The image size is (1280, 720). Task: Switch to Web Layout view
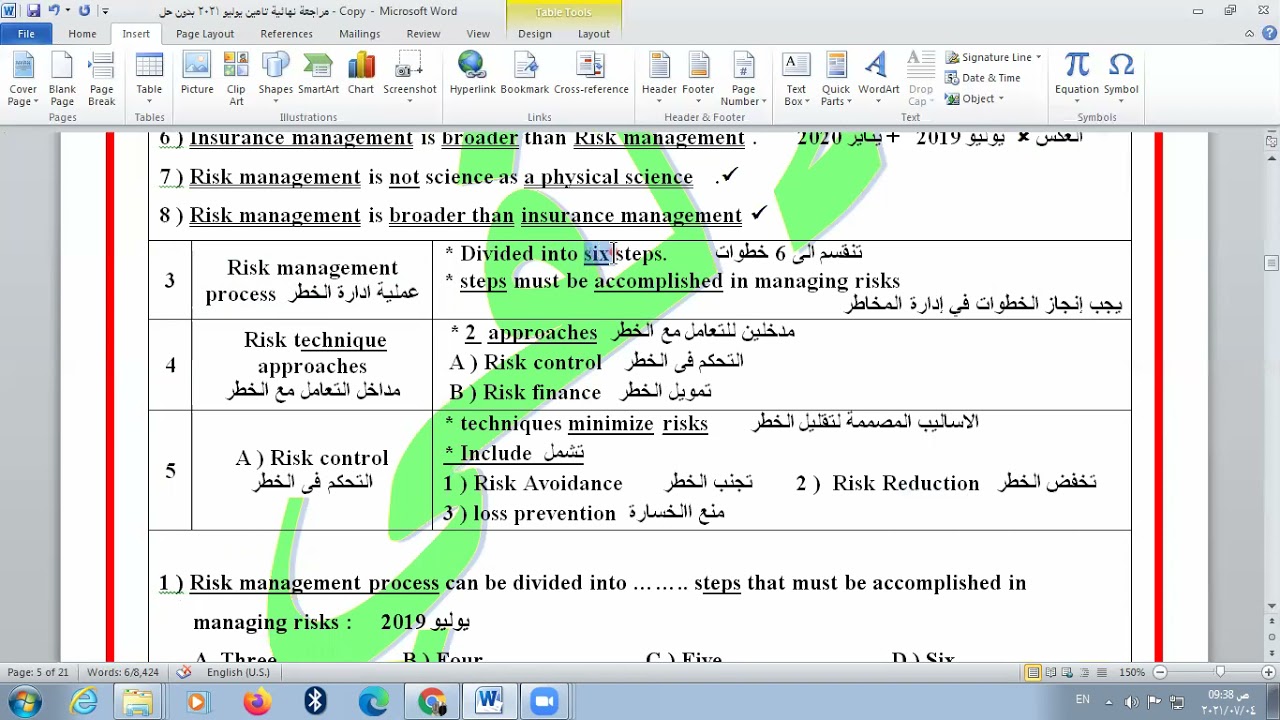1067,672
